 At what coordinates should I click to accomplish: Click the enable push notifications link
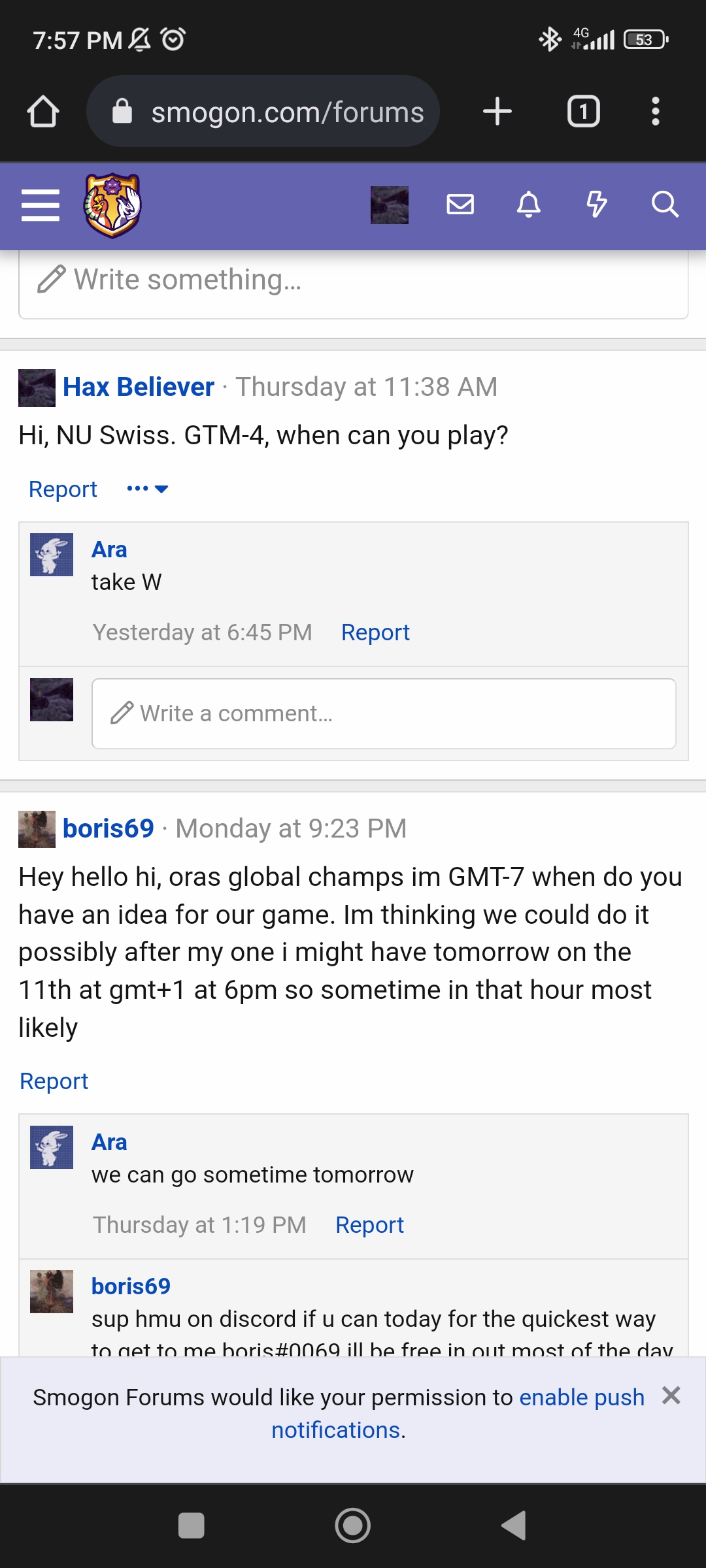point(580,1397)
